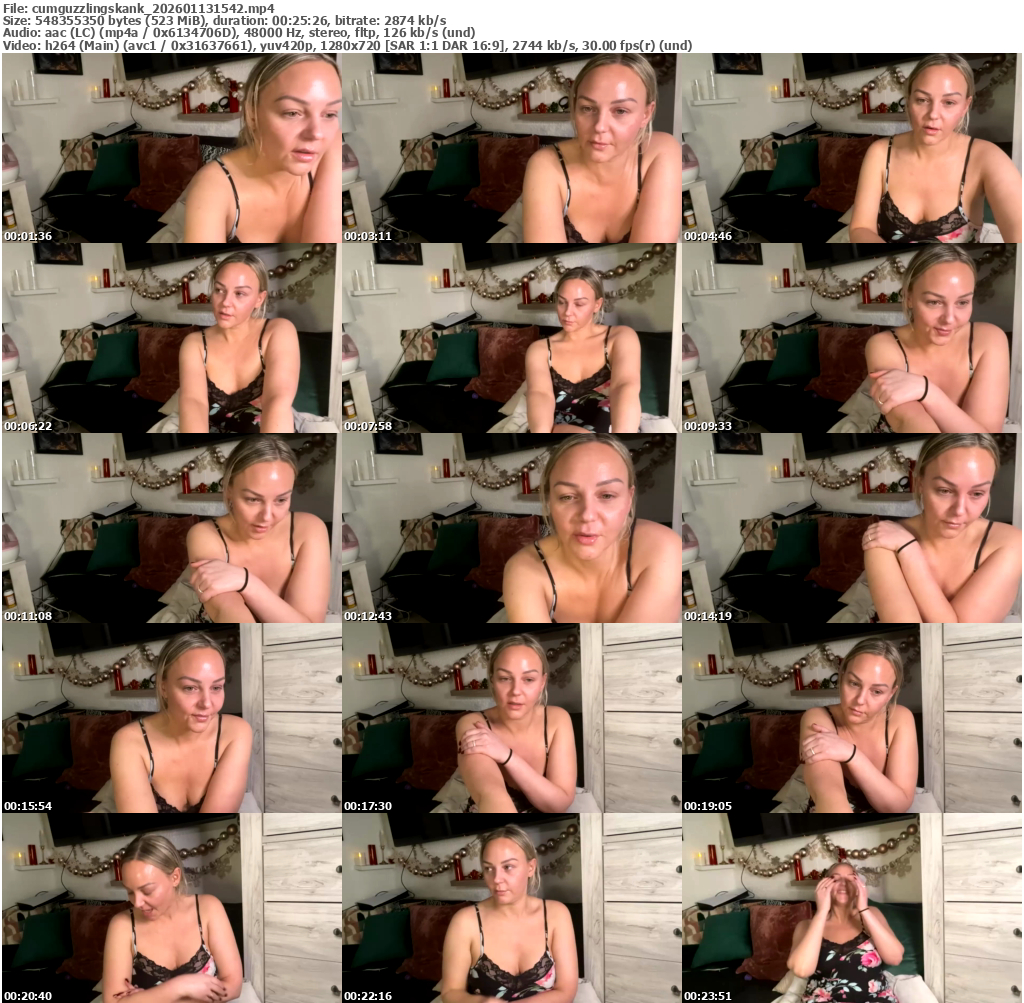Select the thumbnail at 00:22:16
Screen dimensions: 1024x1003
pyautogui.click(x=511, y=908)
